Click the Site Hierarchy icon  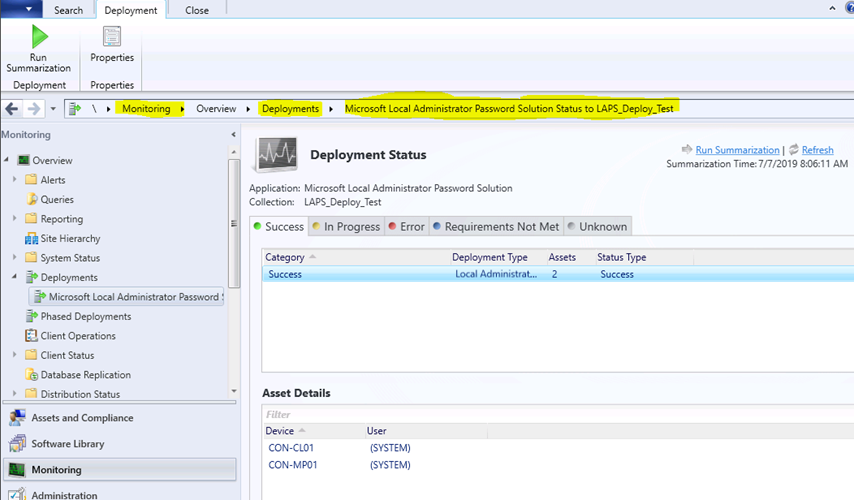pos(32,239)
